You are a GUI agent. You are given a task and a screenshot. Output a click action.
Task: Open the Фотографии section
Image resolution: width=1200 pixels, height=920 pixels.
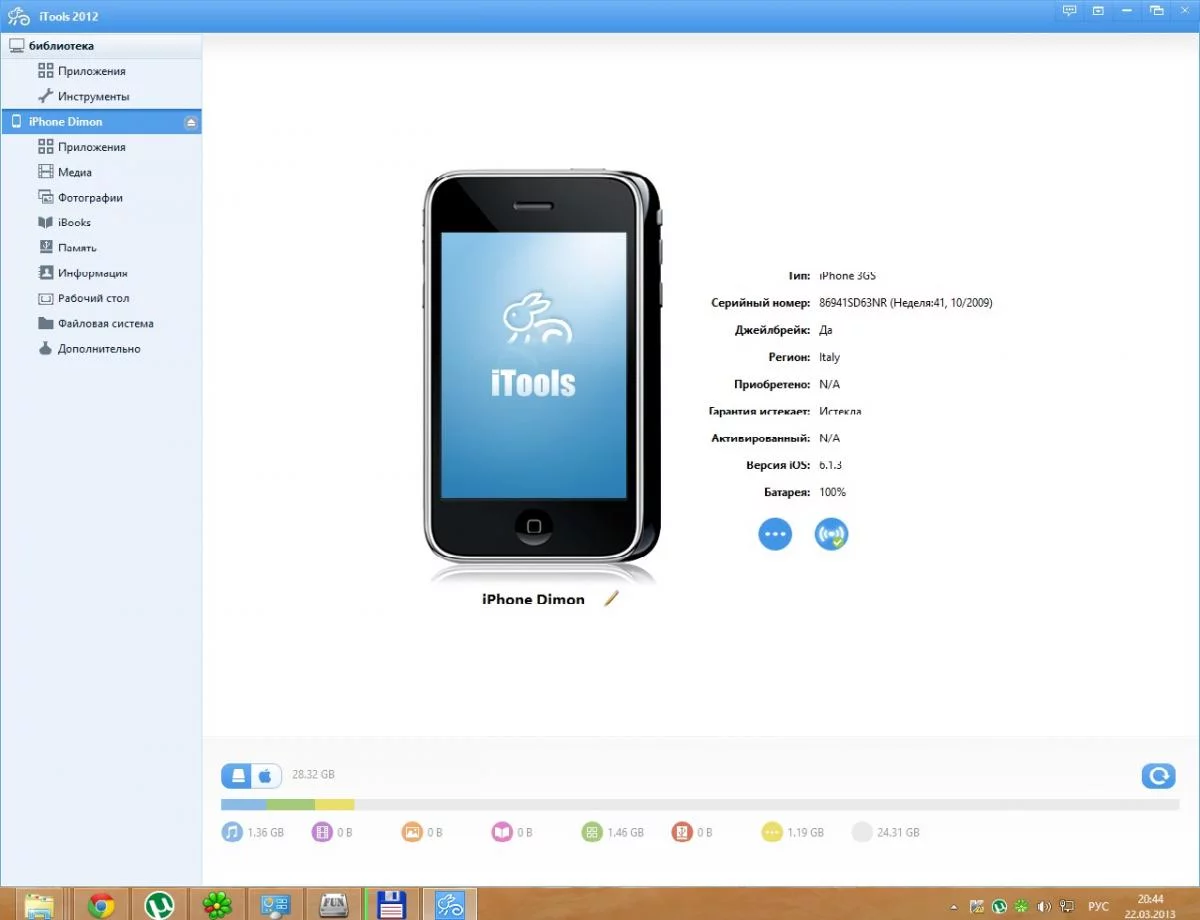click(80, 197)
